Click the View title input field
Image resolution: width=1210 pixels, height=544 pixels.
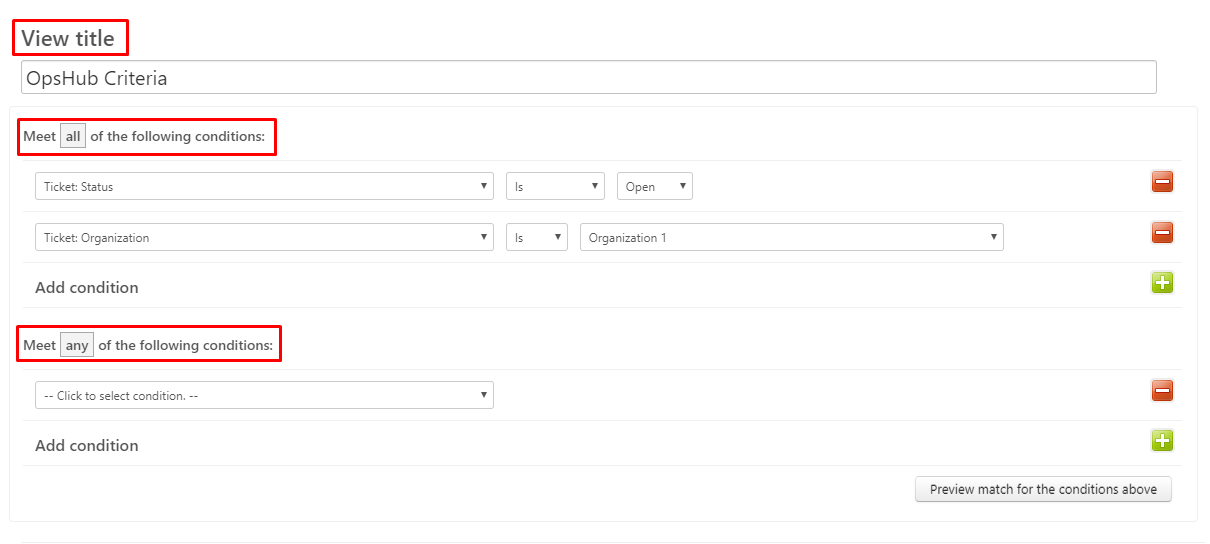click(x=588, y=78)
